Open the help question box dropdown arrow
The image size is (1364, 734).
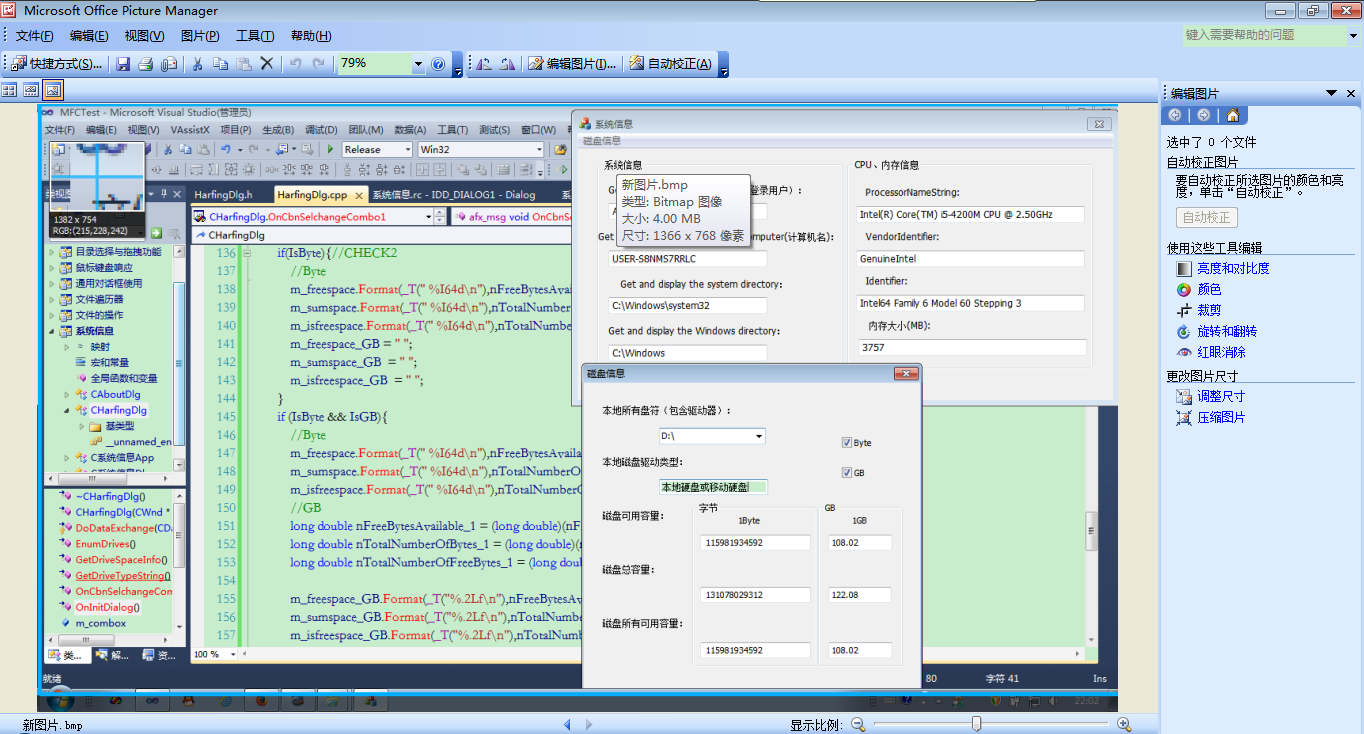1353,35
